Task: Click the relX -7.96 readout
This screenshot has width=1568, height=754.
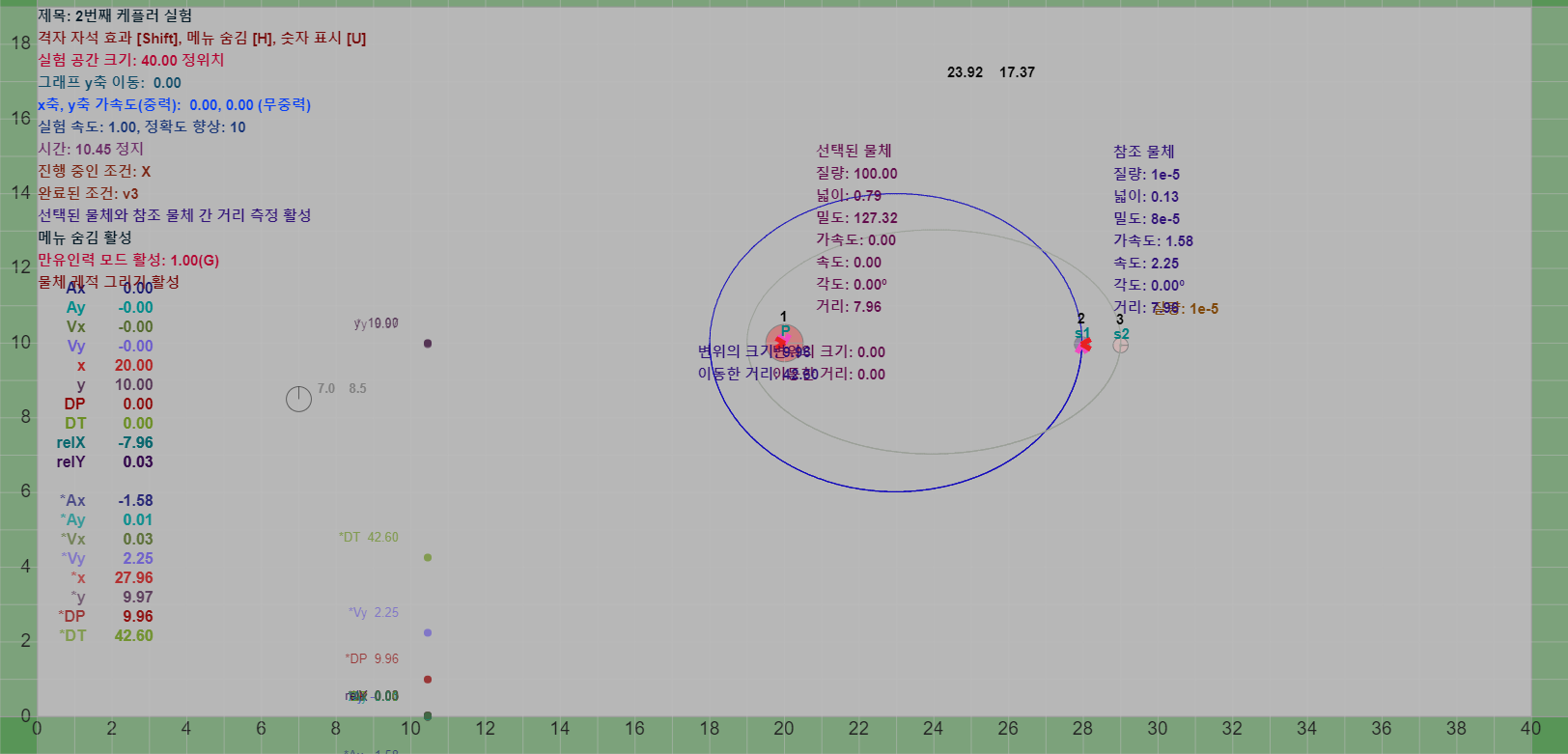Action: tap(104, 442)
